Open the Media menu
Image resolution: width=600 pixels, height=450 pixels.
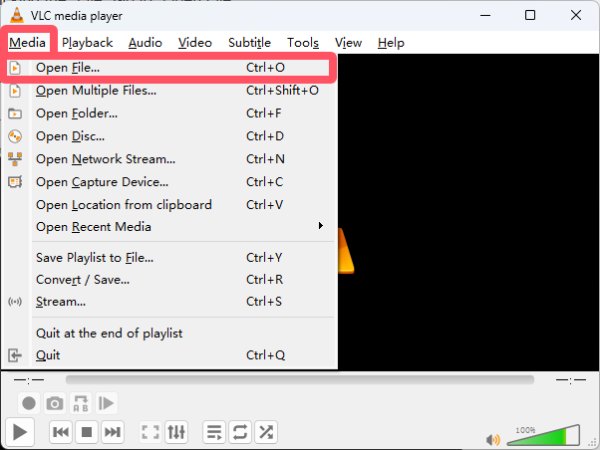tap(28, 42)
